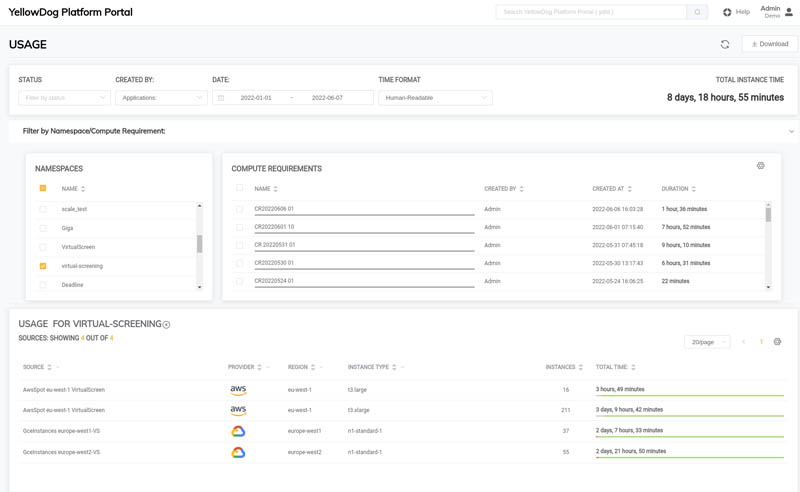Open usage table settings gear icon

coord(777,342)
